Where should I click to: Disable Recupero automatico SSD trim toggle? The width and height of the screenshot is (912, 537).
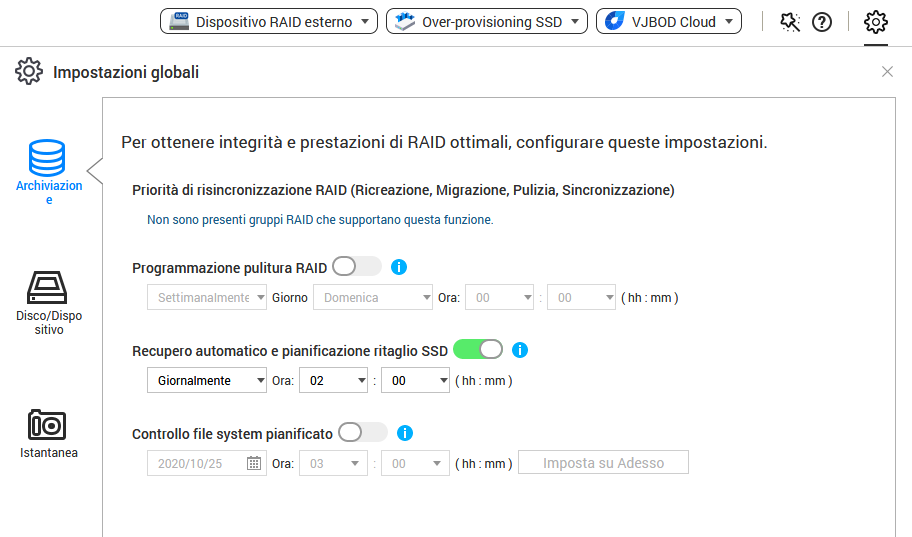tap(478, 350)
